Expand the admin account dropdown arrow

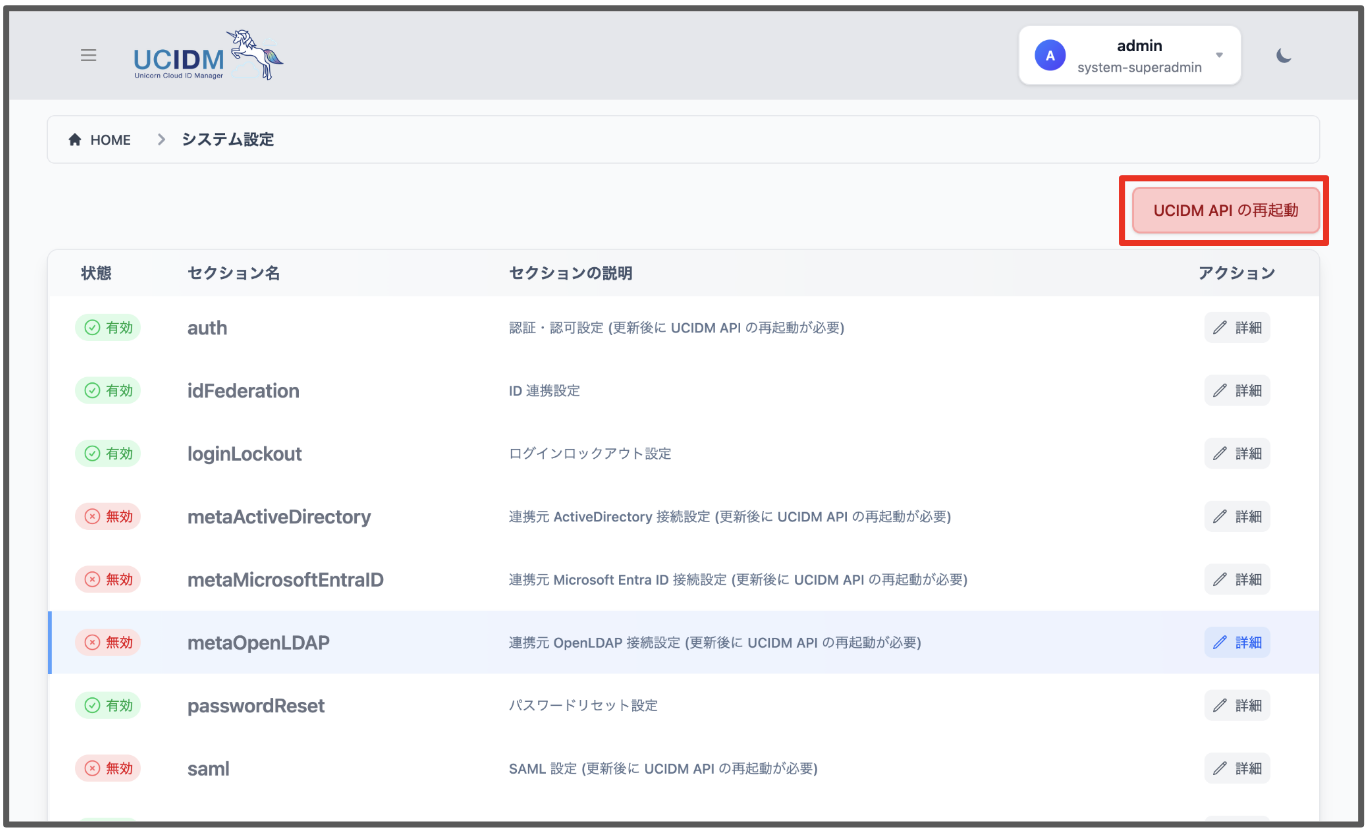[x=1219, y=55]
